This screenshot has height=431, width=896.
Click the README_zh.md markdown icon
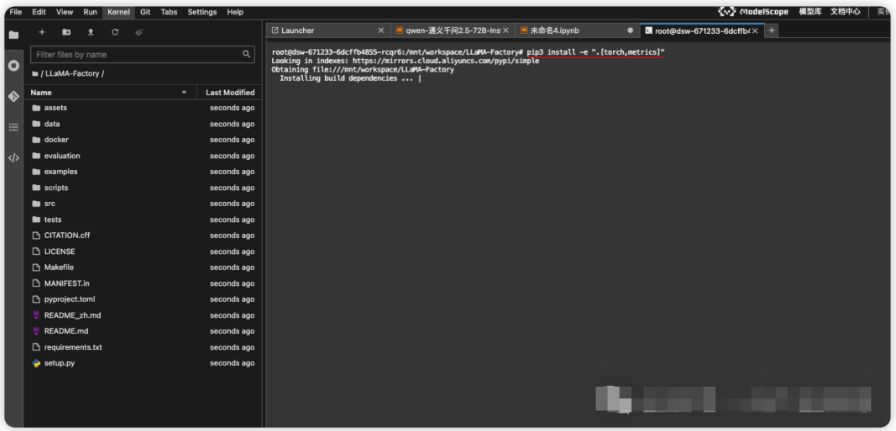pyautogui.click(x=37, y=315)
